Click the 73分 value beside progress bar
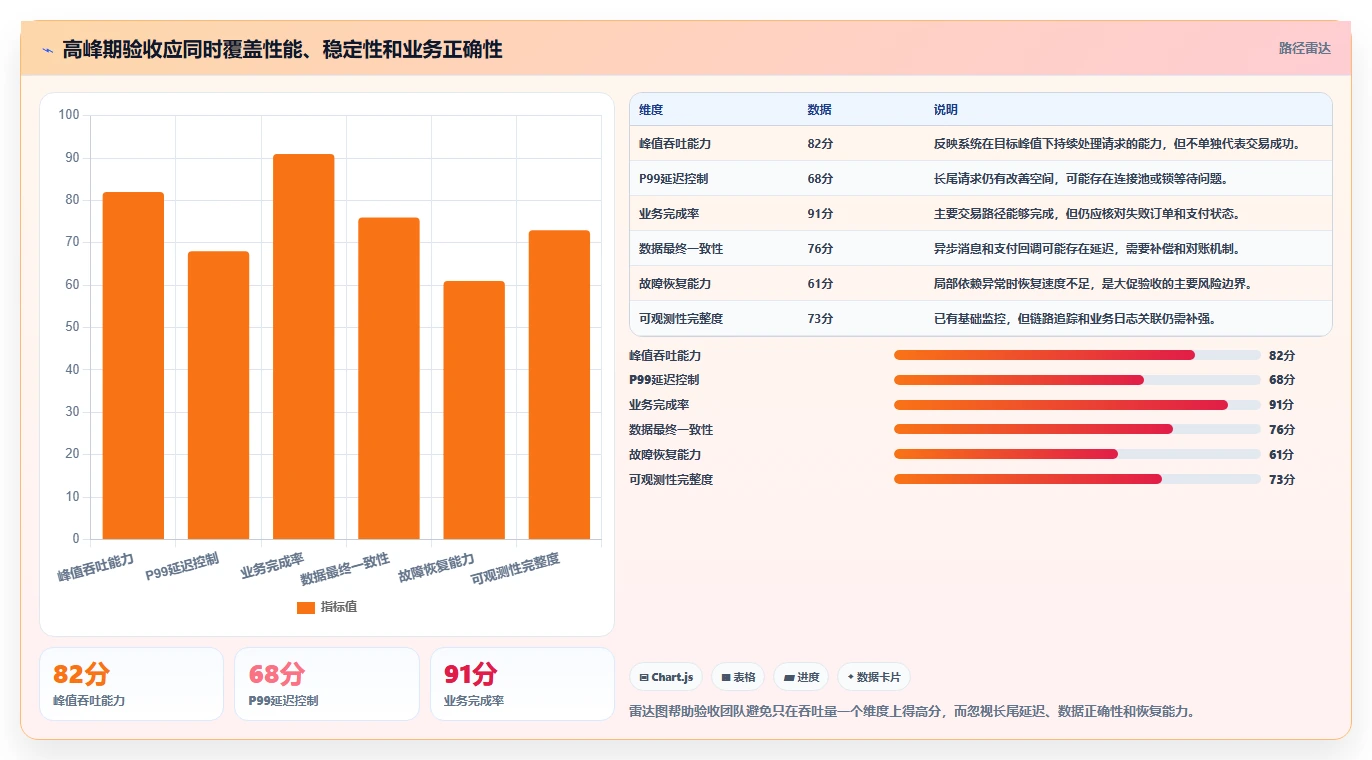Screen dimensions: 1372x760 click(1282, 479)
